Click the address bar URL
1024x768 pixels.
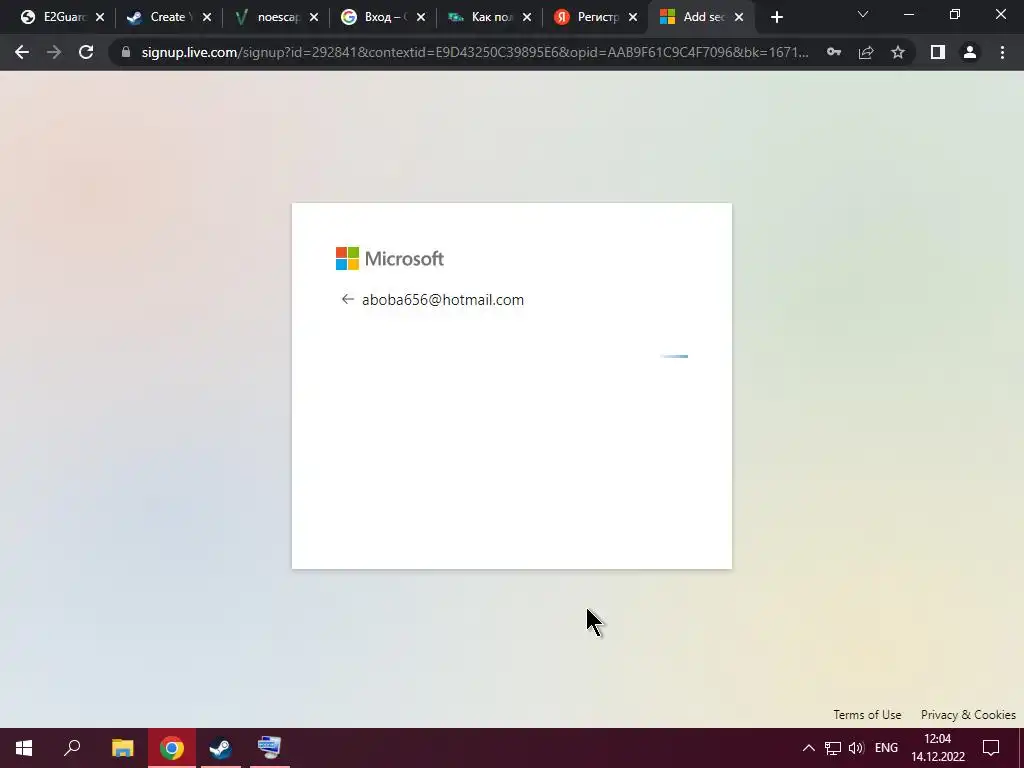(x=475, y=52)
